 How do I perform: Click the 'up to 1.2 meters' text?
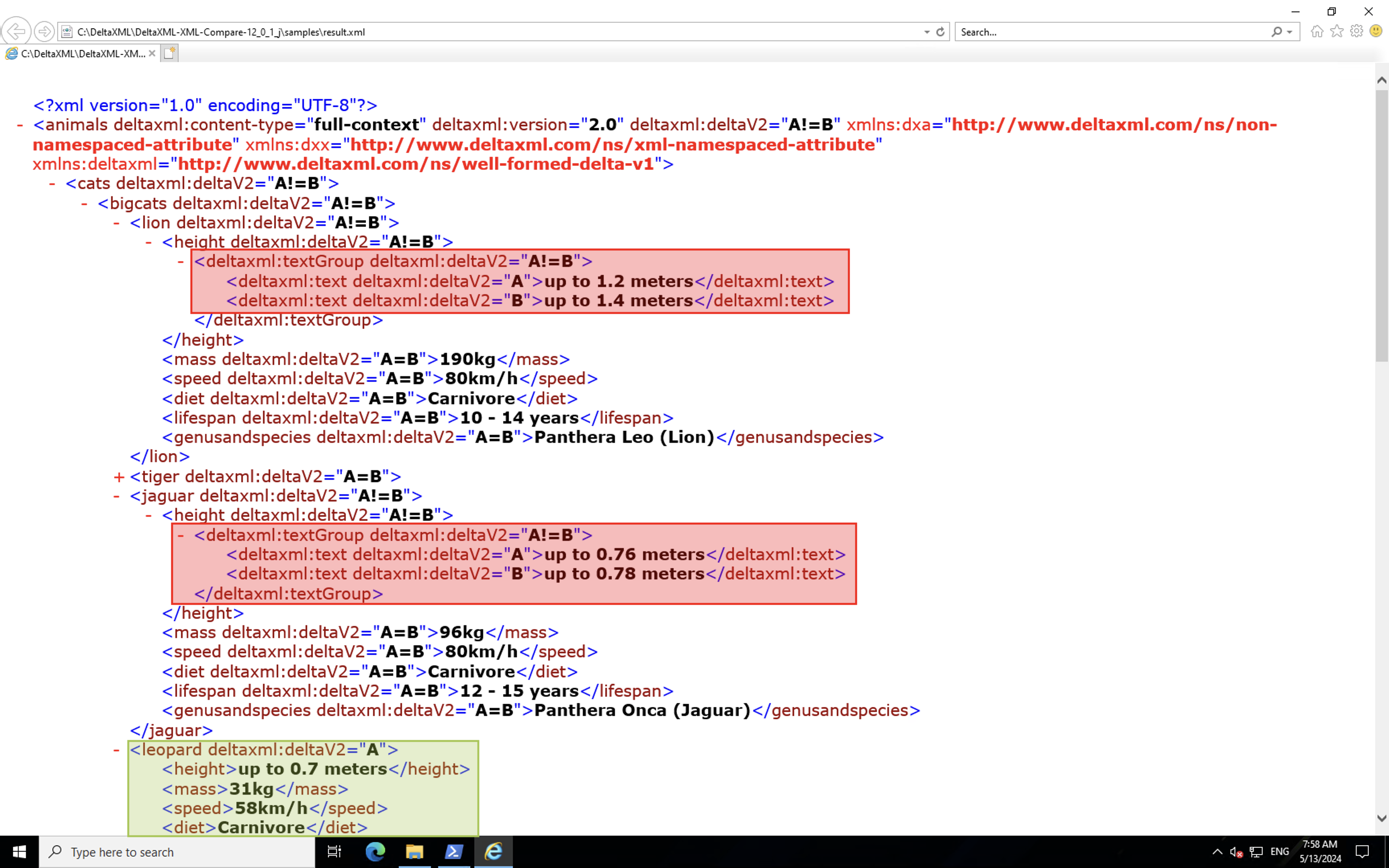(x=619, y=281)
